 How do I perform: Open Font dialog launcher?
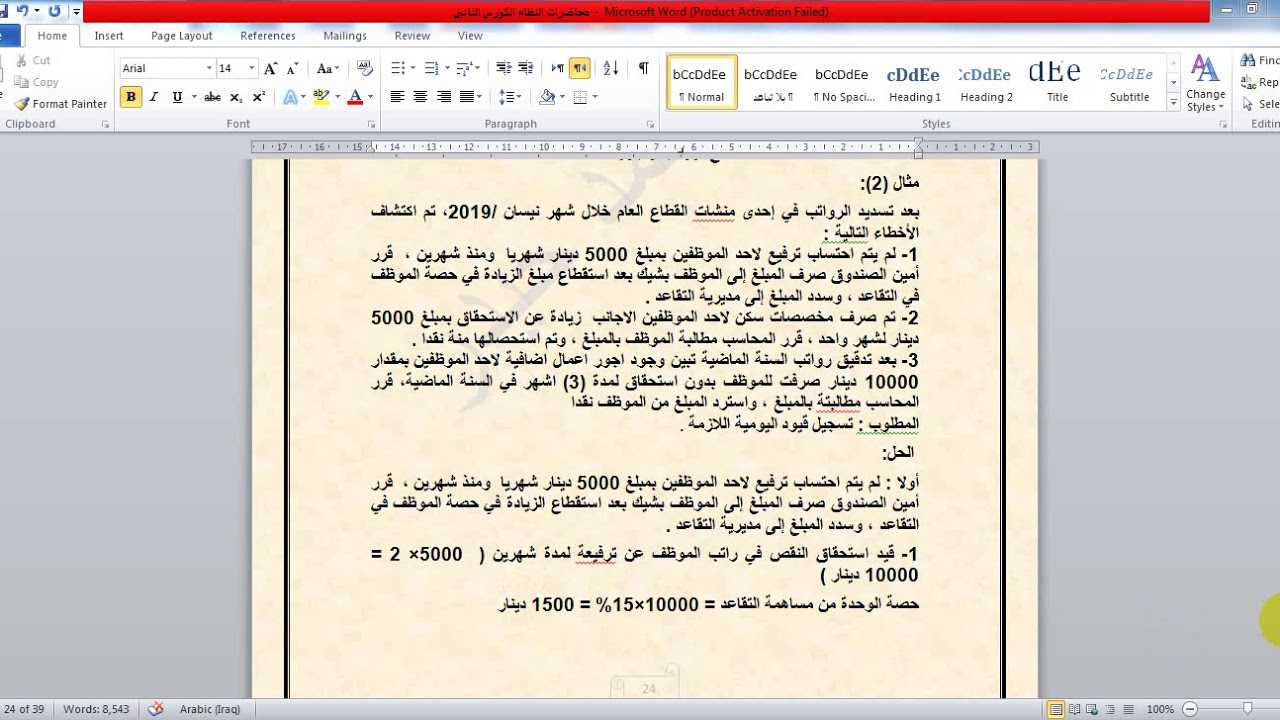pyautogui.click(x=371, y=124)
